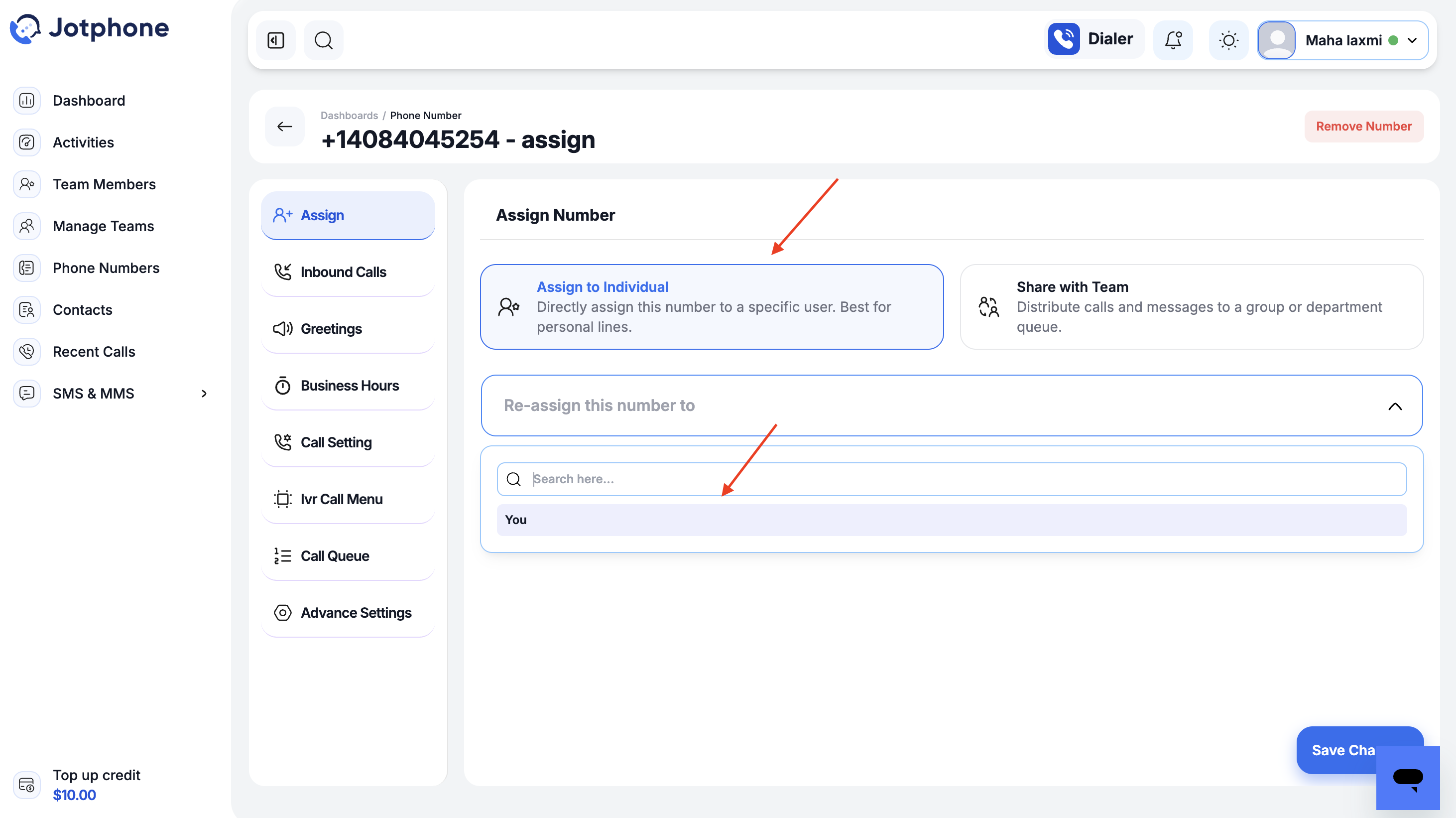
Task: Expand the Maha laxmi profile dropdown
Action: point(1412,40)
